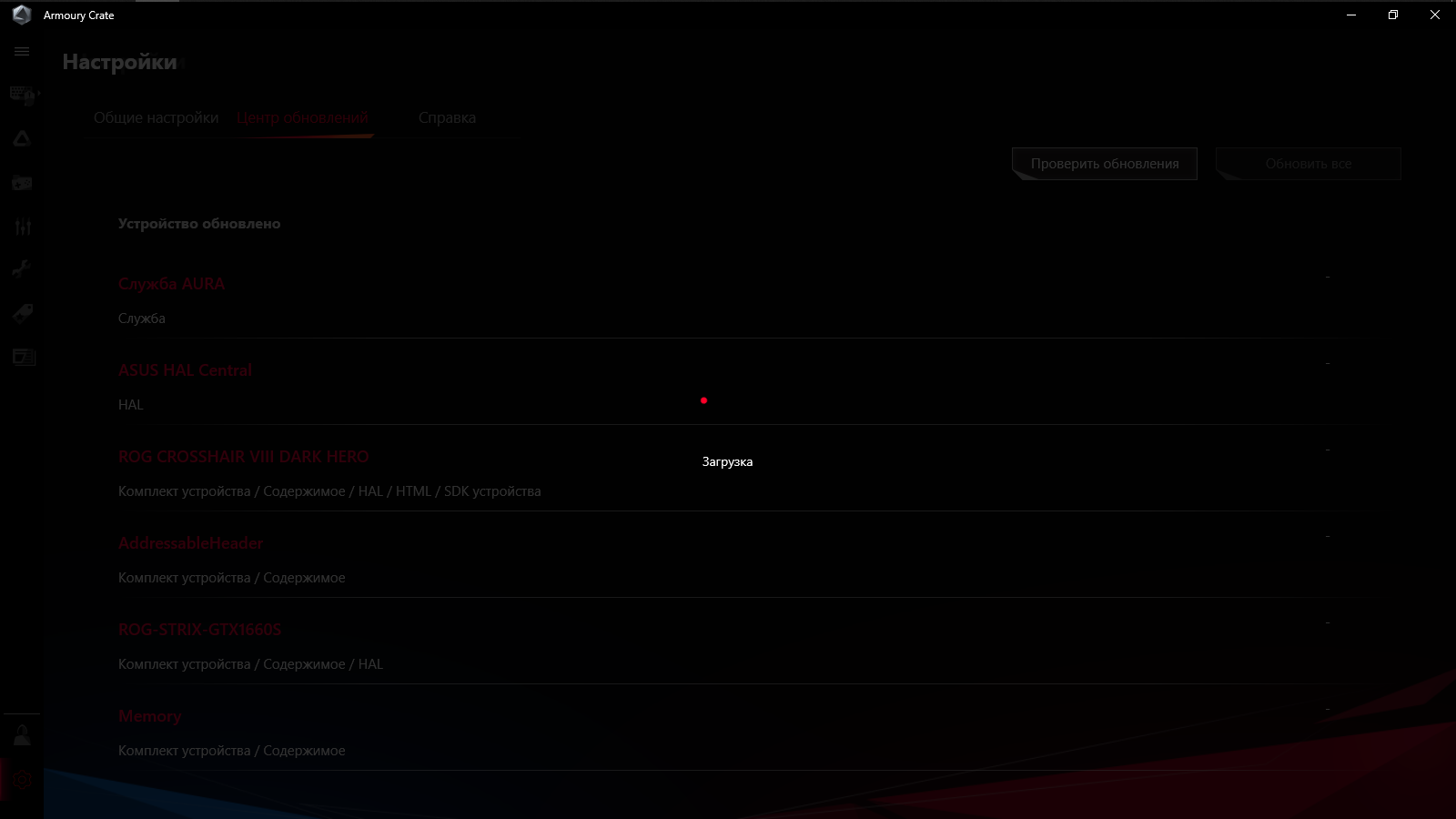1456x819 pixels.
Task: Restore down the Armoury Crate window
Action: pyautogui.click(x=1393, y=15)
